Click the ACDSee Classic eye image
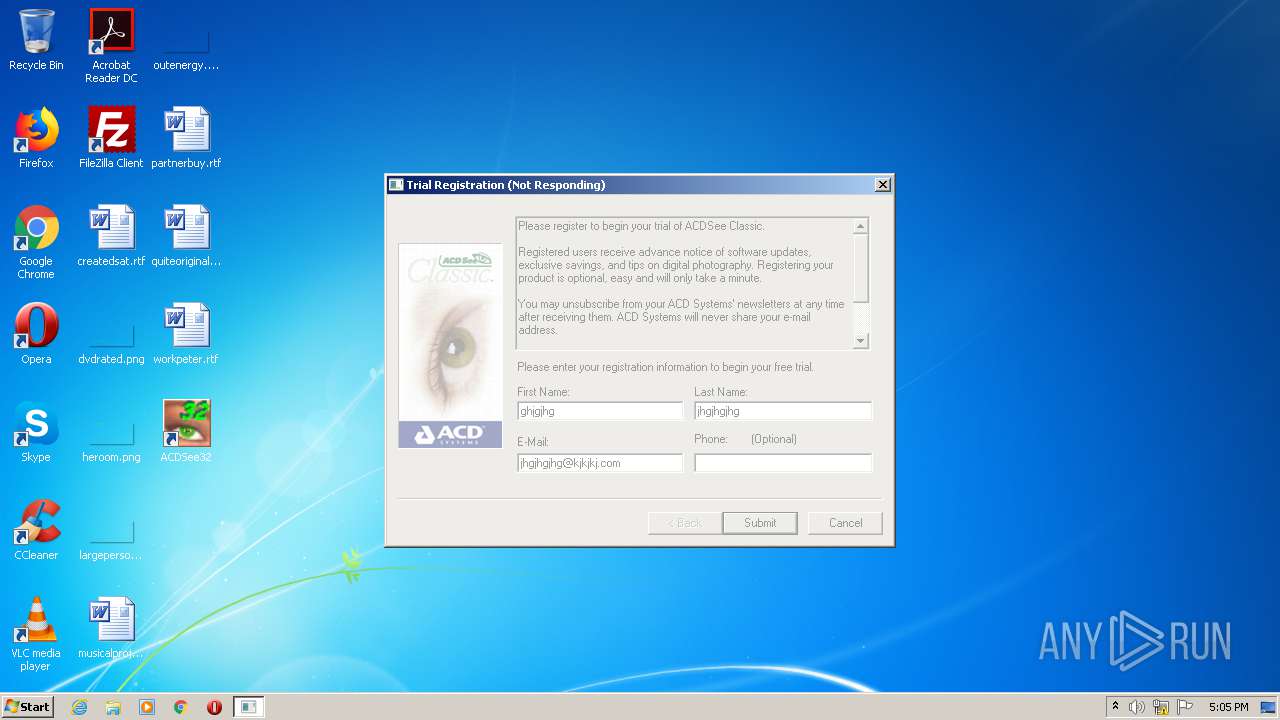1280x720 pixels. point(450,345)
